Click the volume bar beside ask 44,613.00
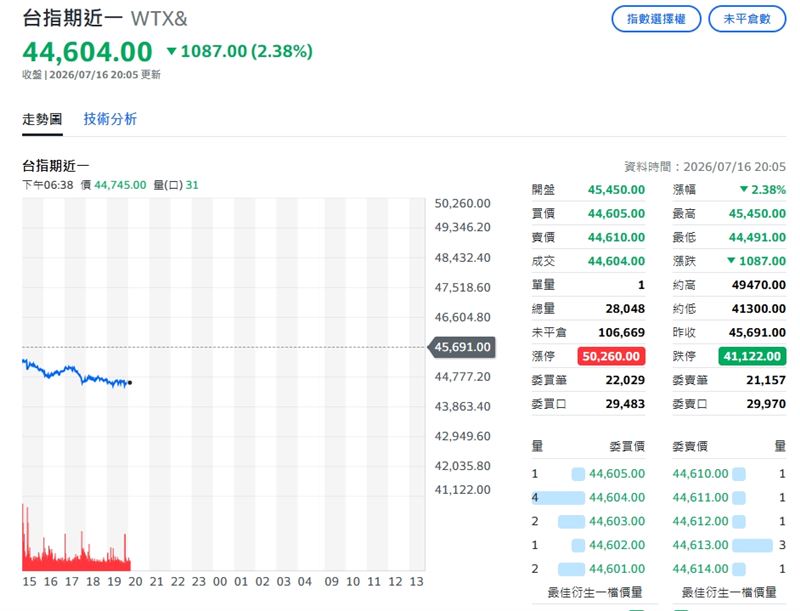The width and height of the screenshot is (800, 611). point(753,545)
